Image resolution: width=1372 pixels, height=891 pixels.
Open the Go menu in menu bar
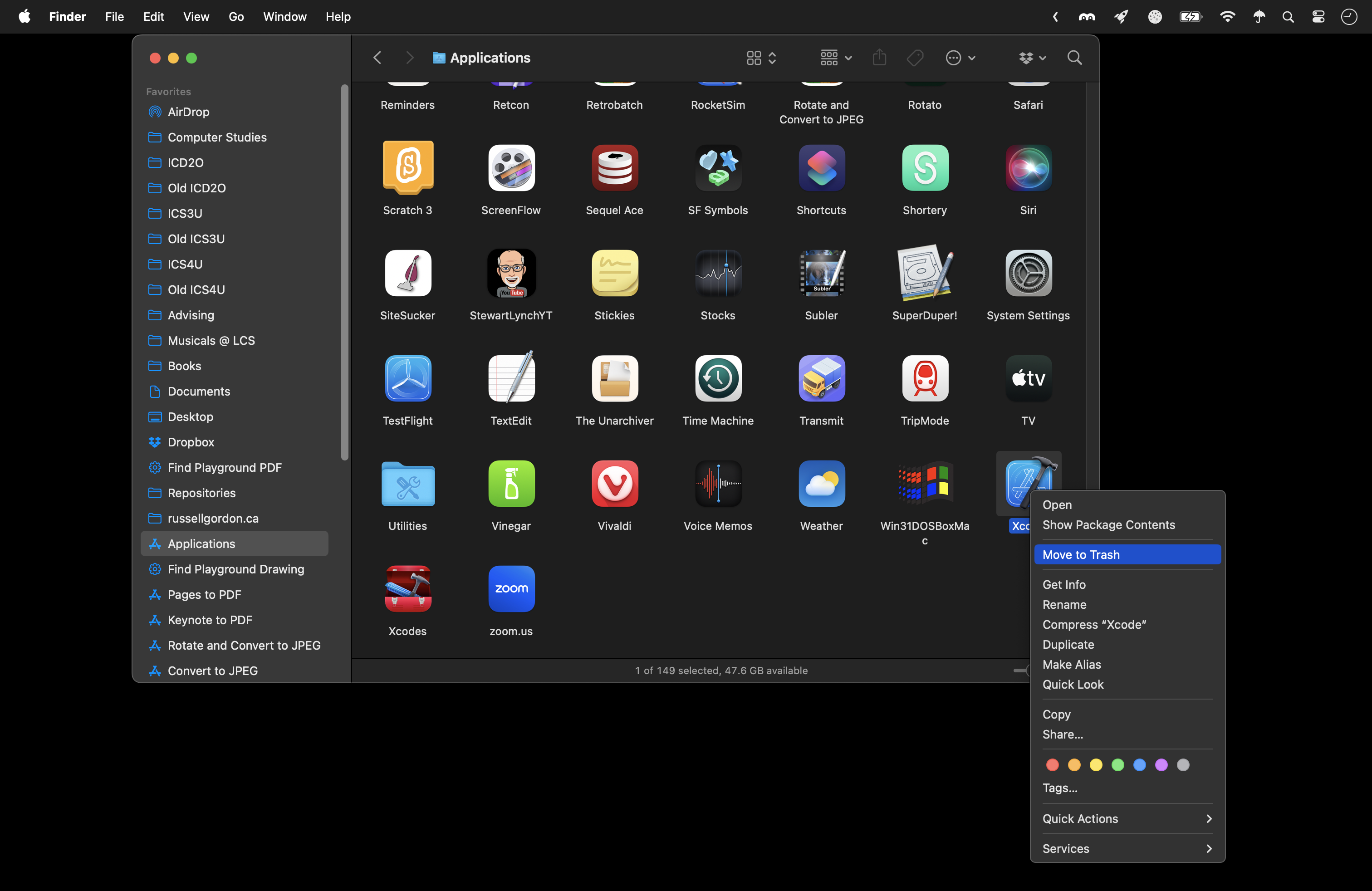[236, 17]
